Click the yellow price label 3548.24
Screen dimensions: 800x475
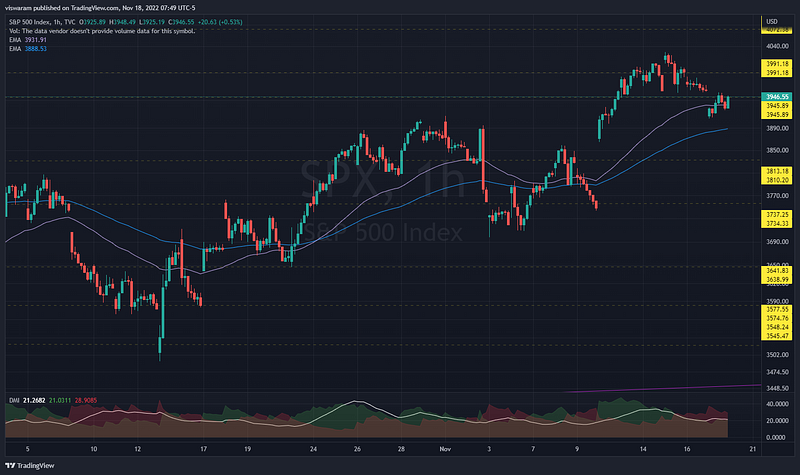pos(777,327)
